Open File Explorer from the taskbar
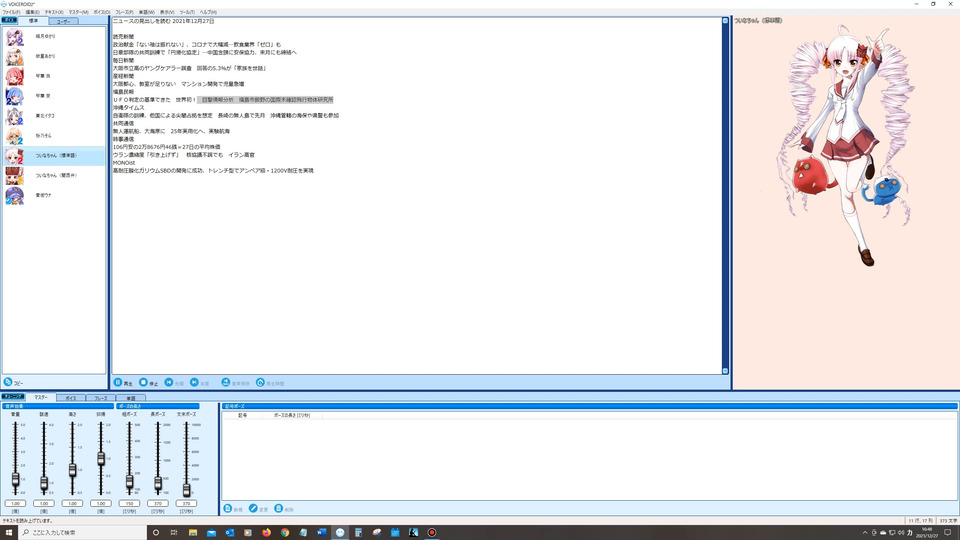This screenshot has height=540, width=960. click(x=193, y=532)
